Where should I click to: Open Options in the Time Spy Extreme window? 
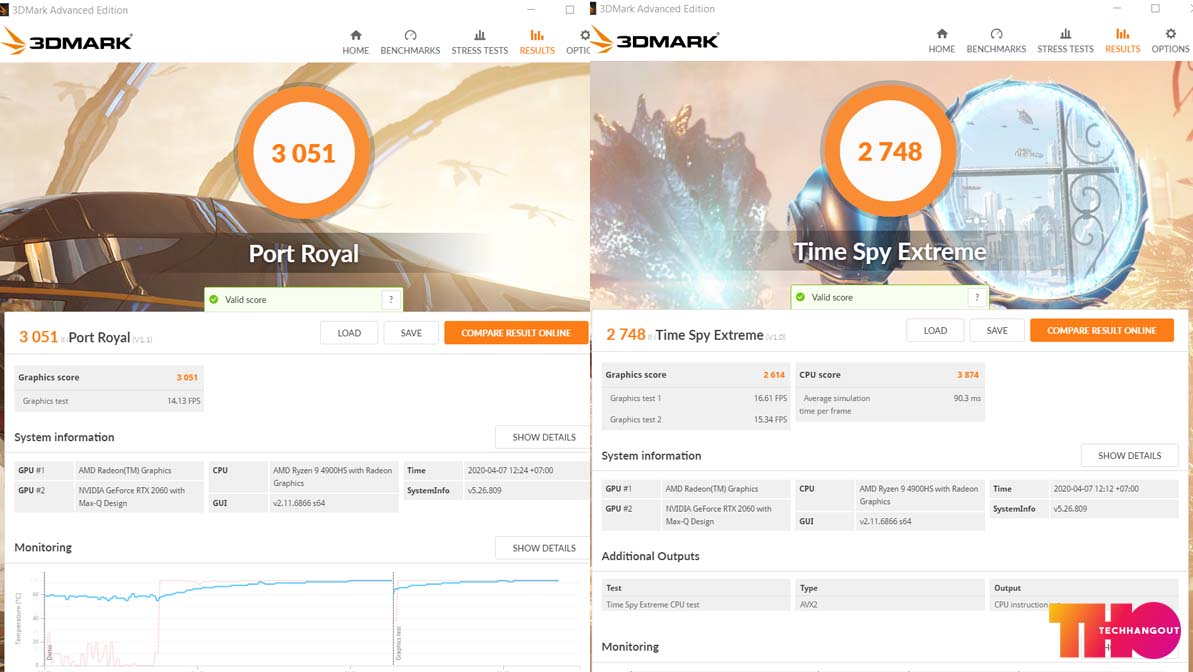[x=1170, y=41]
